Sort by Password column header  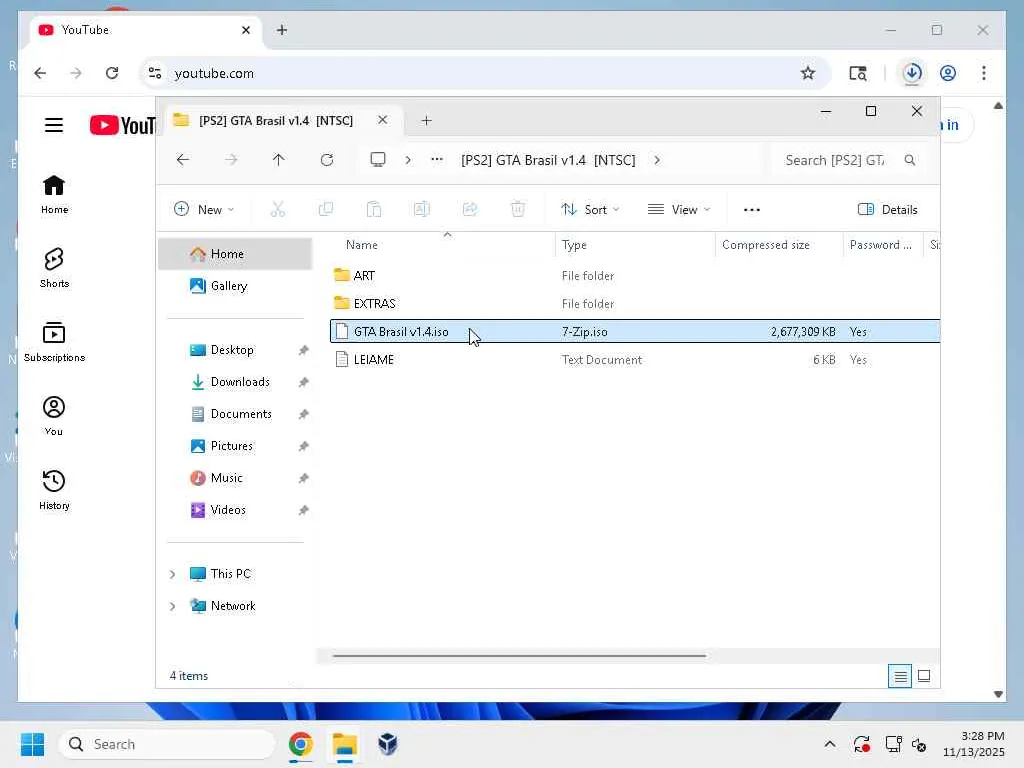tap(883, 245)
